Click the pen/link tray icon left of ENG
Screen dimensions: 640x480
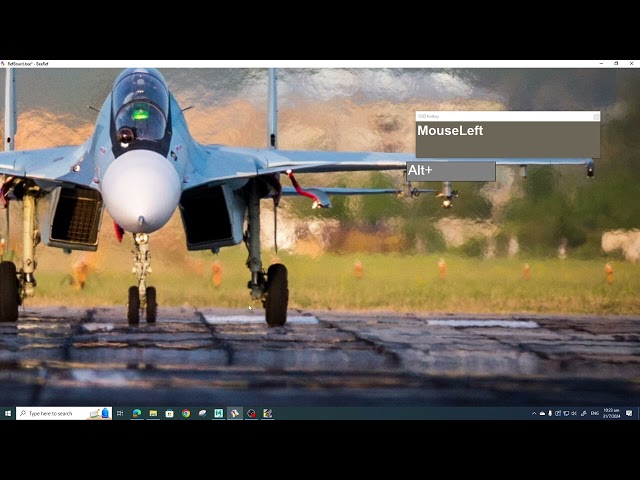pyautogui.click(x=584, y=413)
